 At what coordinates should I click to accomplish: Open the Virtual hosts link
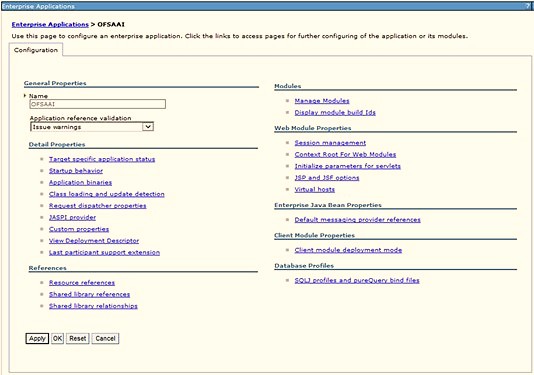(x=315, y=189)
